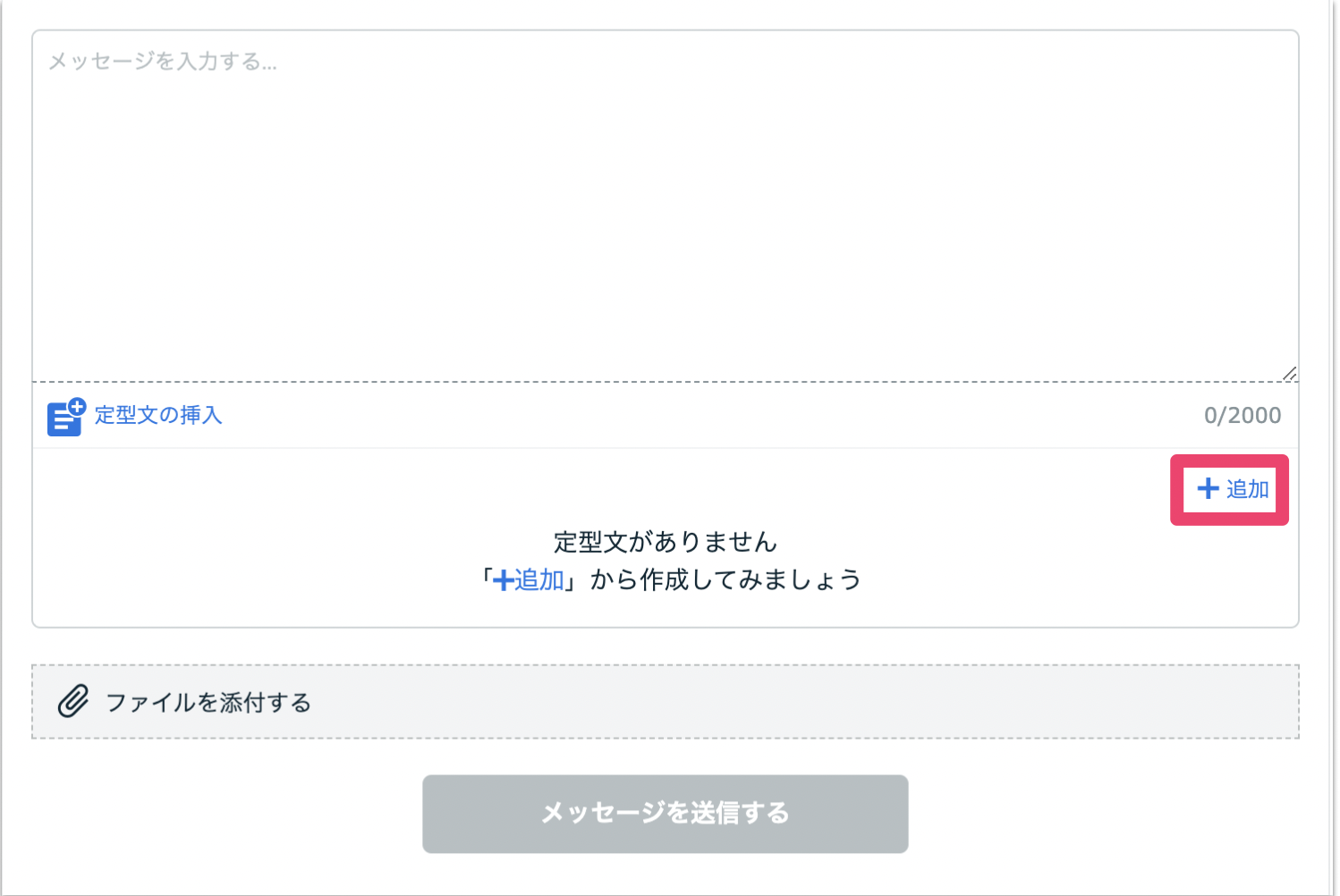1340x896 pixels.
Task: Grab the message box resize handle
Action: click(x=1289, y=374)
